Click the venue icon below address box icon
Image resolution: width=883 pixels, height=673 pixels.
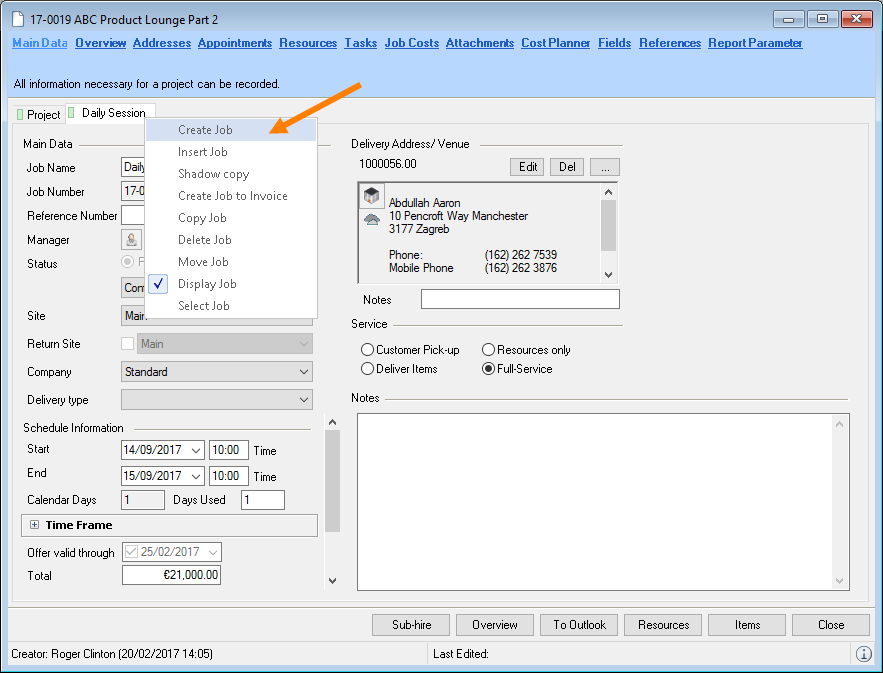pyautogui.click(x=371, y=219)
